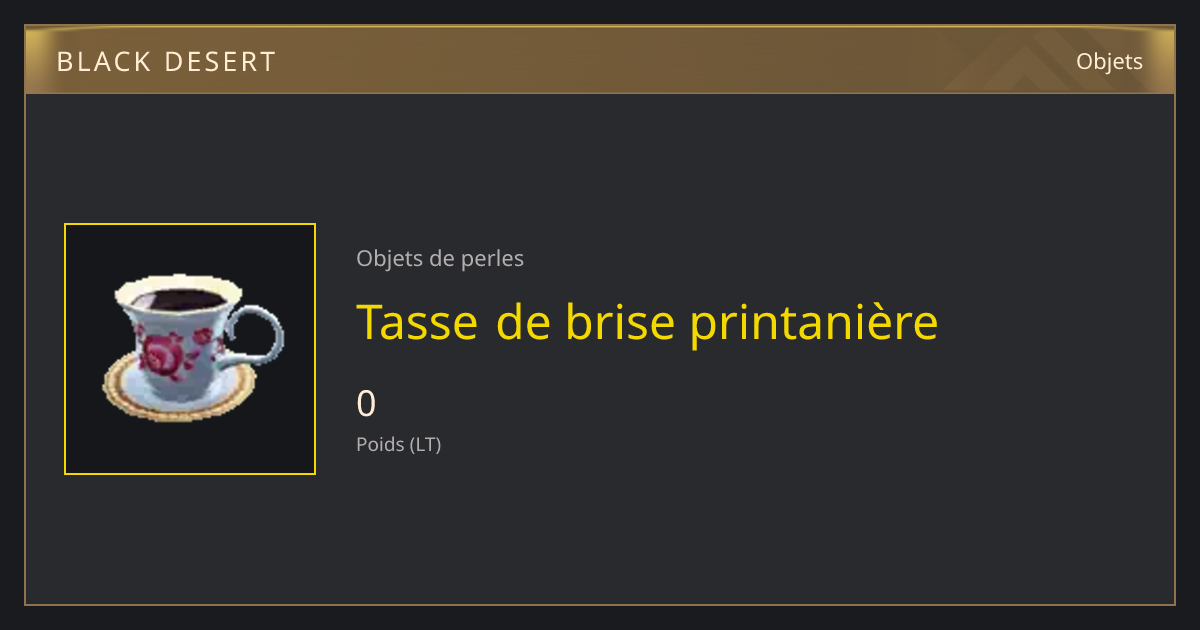Click the teacup's curved handle
This screenshot has height=630, width=1200.
click(258, 334)
